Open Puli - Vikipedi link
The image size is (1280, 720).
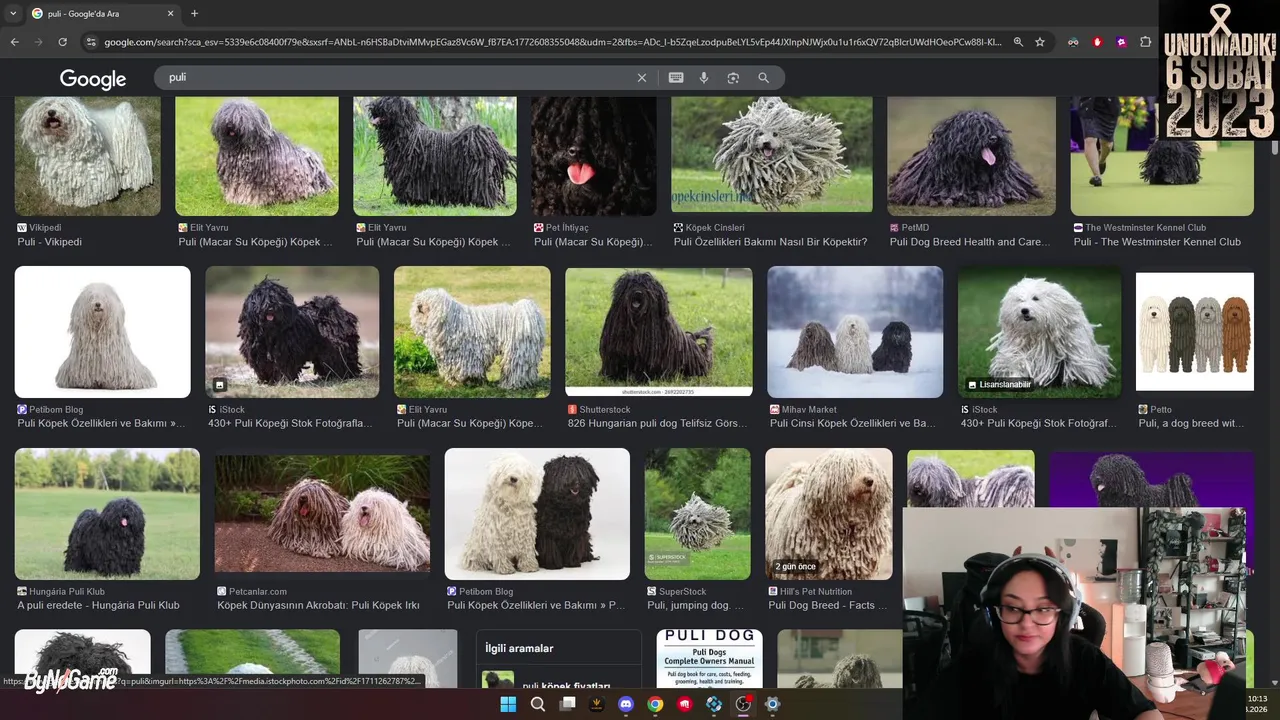tap(50, 242)
